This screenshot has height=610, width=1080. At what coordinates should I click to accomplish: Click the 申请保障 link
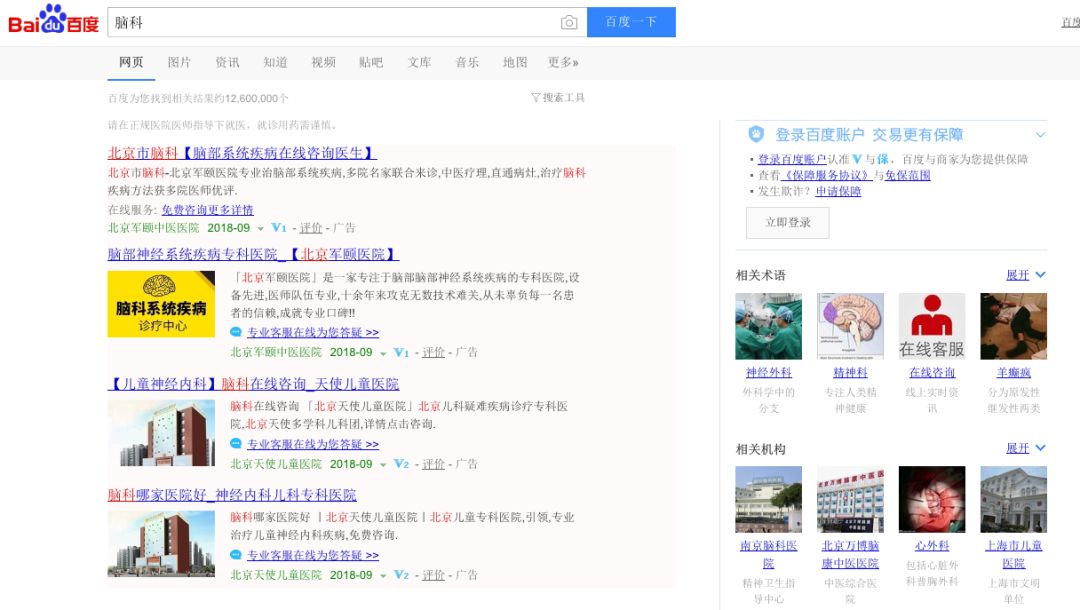838,192
